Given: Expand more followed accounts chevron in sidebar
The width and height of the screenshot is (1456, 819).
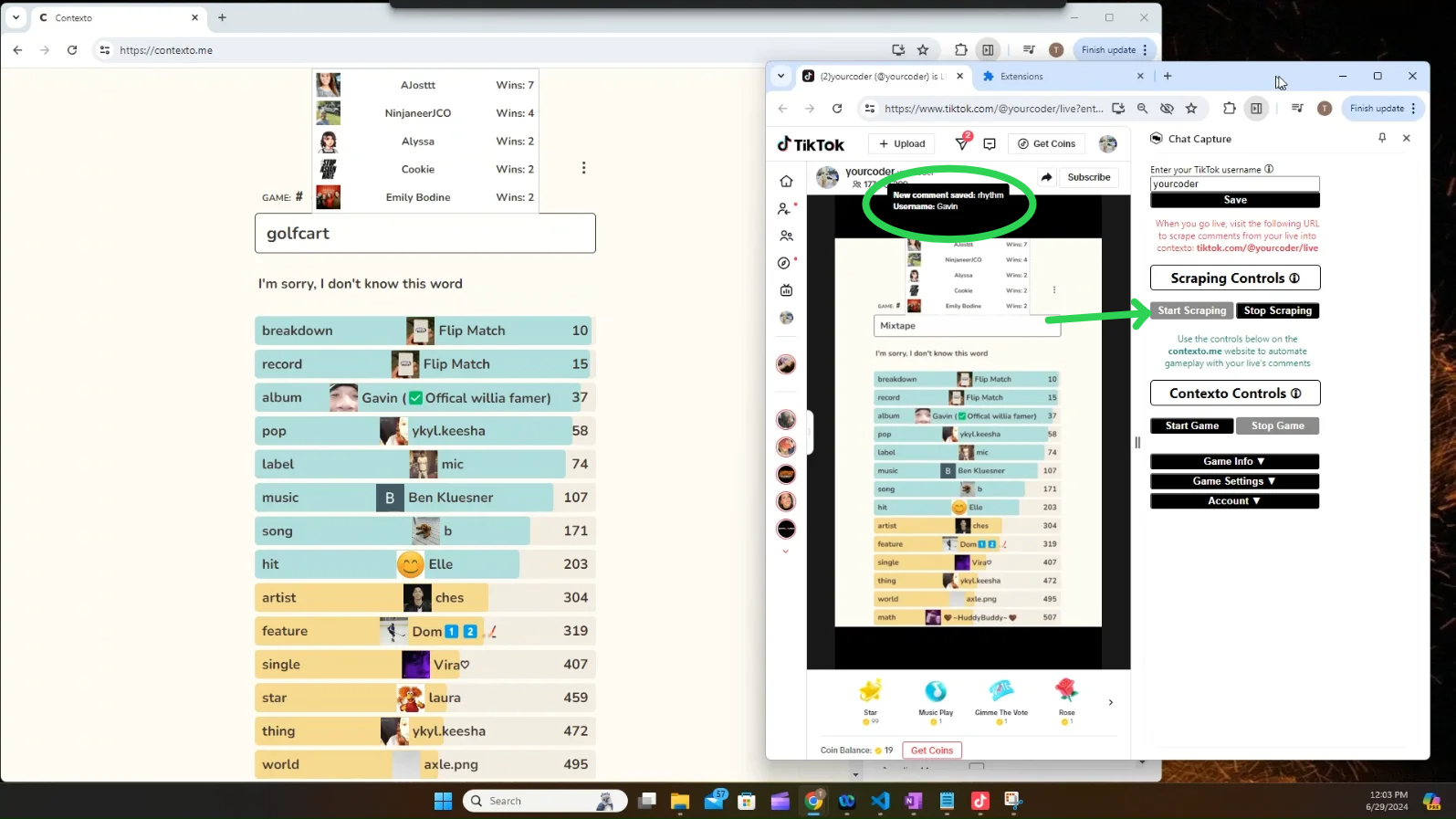Looking at the screenshot, I should (785, 551).
